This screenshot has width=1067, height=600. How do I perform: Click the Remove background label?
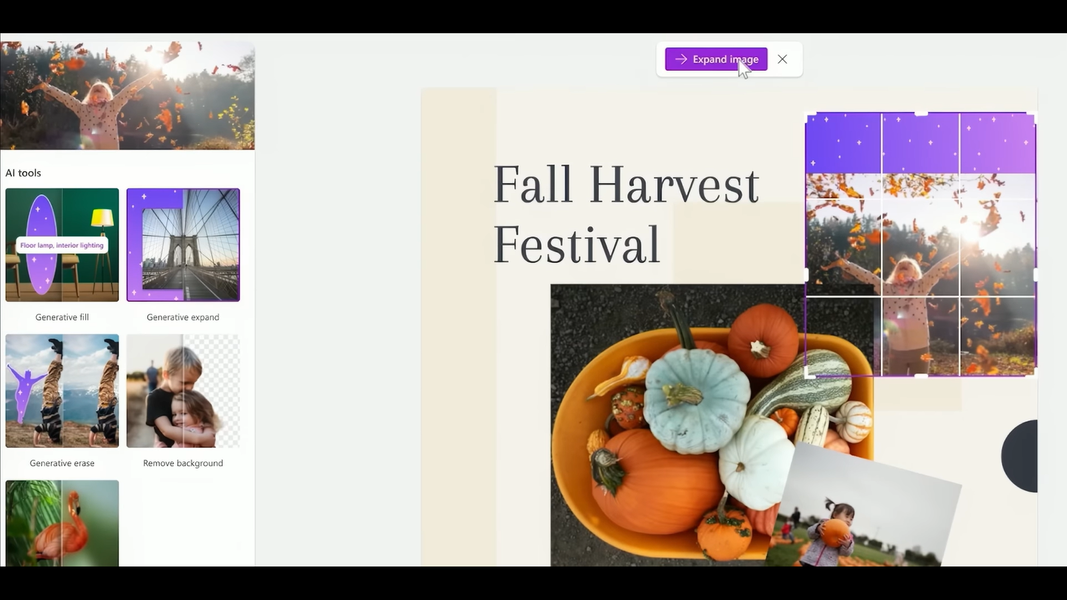pos(183,463)
